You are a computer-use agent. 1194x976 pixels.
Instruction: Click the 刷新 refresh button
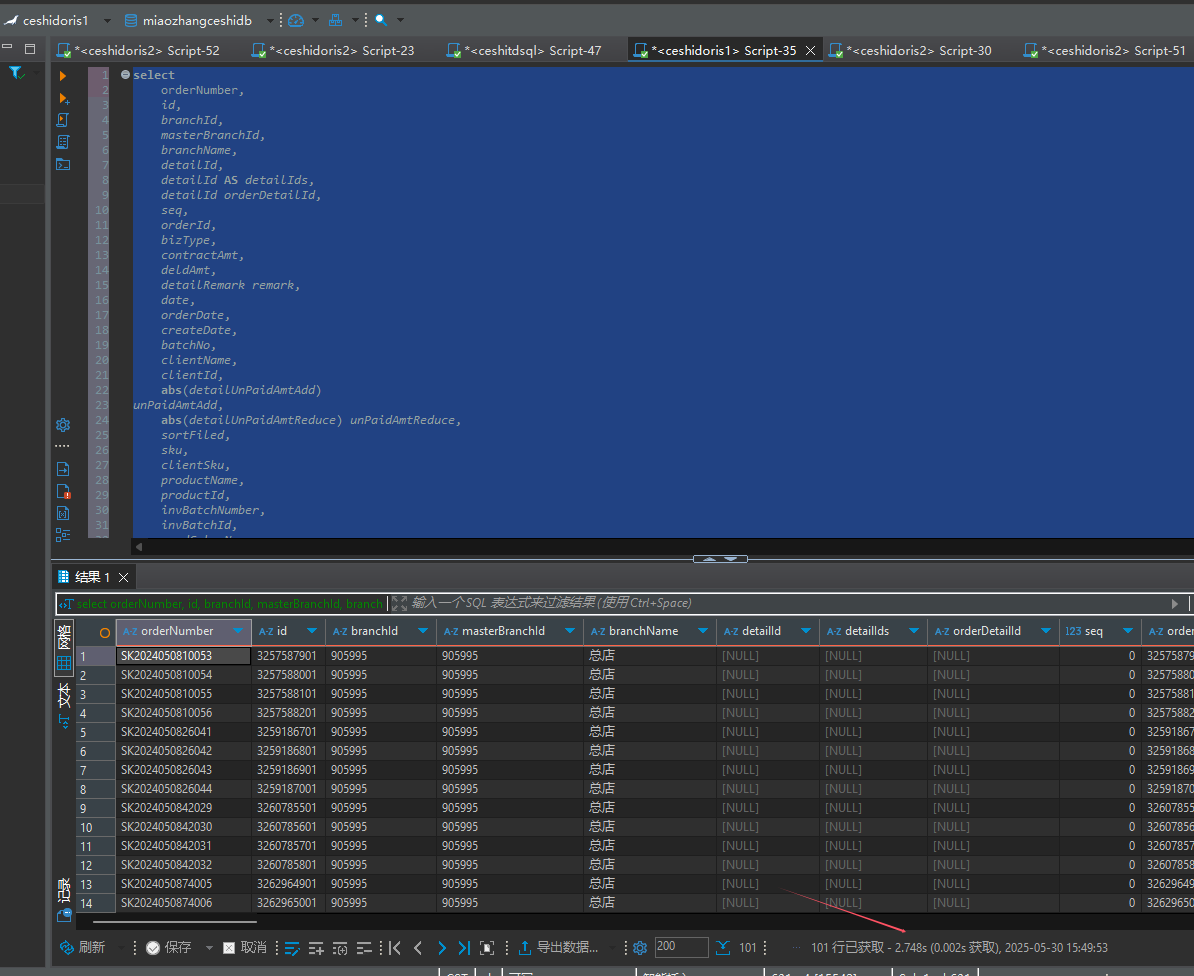tap(82, 948)
